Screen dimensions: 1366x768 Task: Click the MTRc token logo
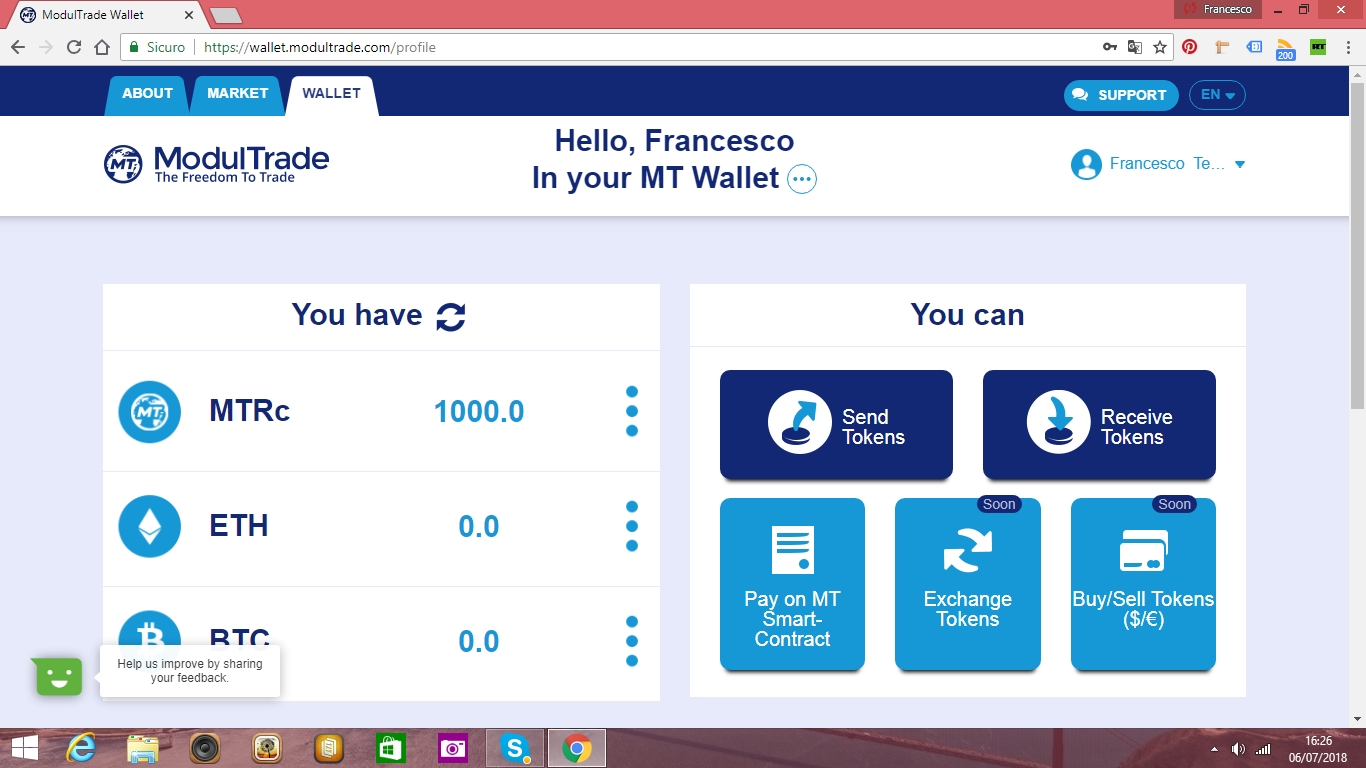150,411
